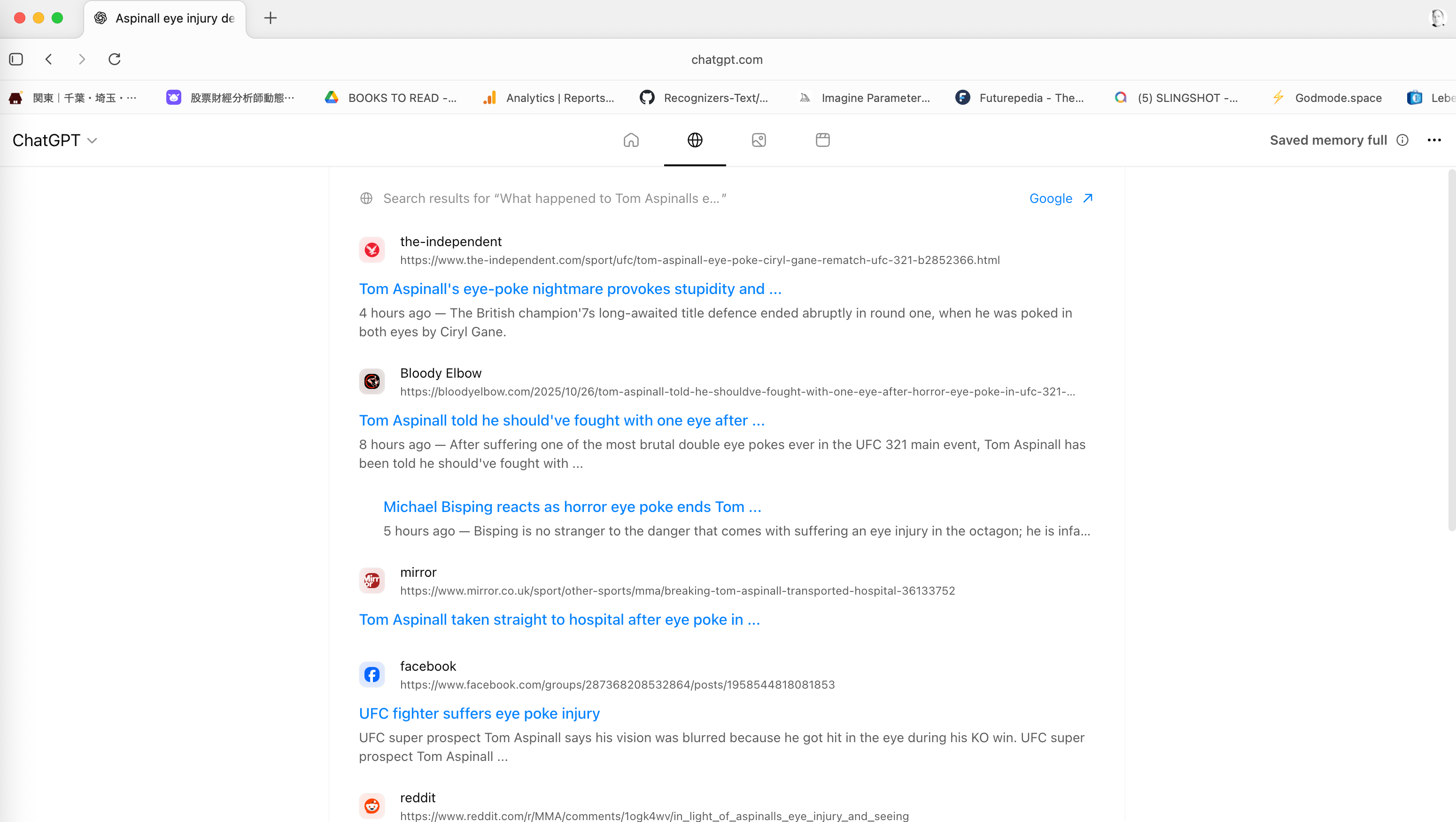
Task: Reload the page with refresh icon
Action: point(115,59)
